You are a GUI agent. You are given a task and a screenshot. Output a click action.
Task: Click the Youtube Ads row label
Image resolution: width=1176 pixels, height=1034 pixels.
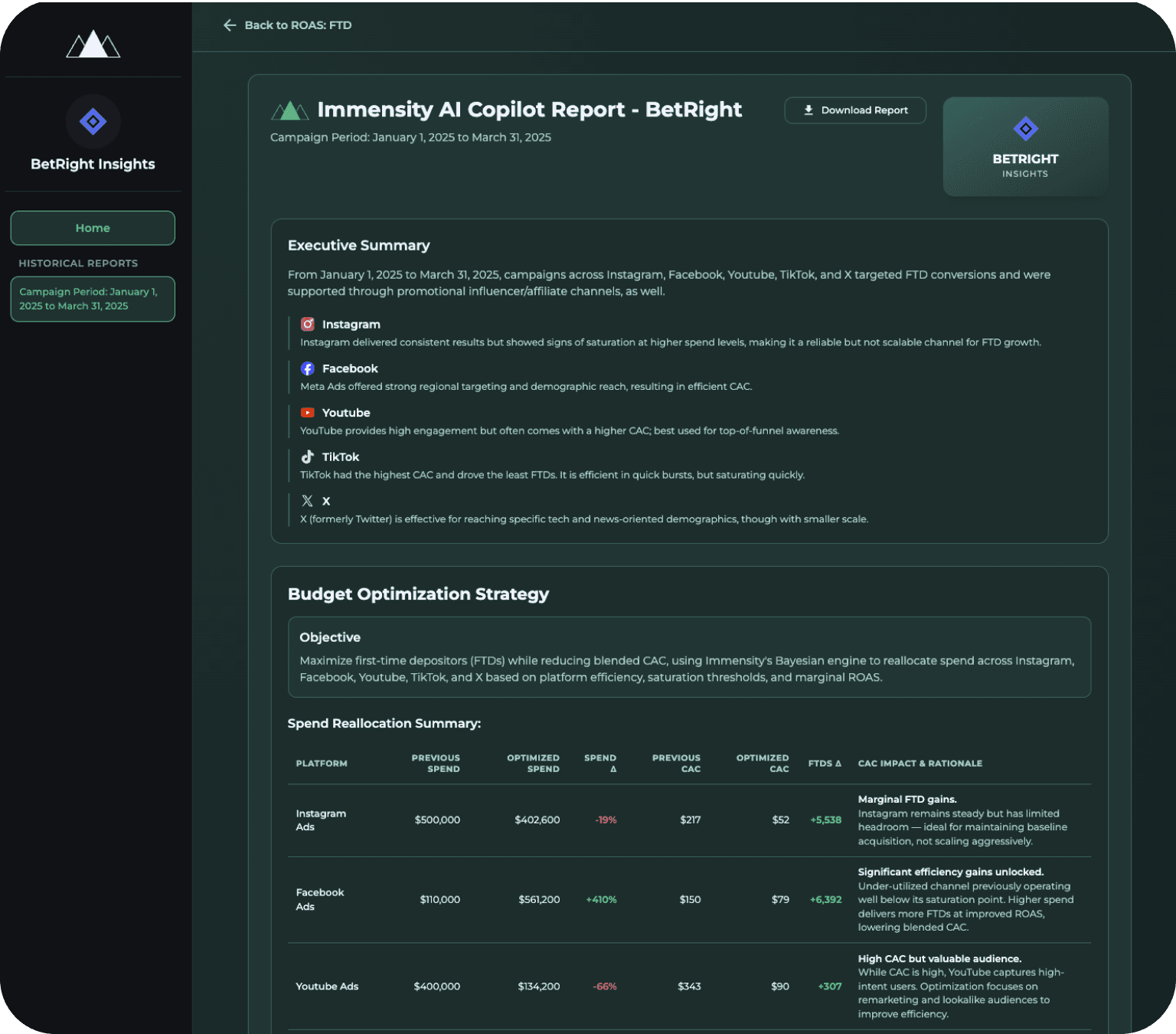click(x=327, y=987)
